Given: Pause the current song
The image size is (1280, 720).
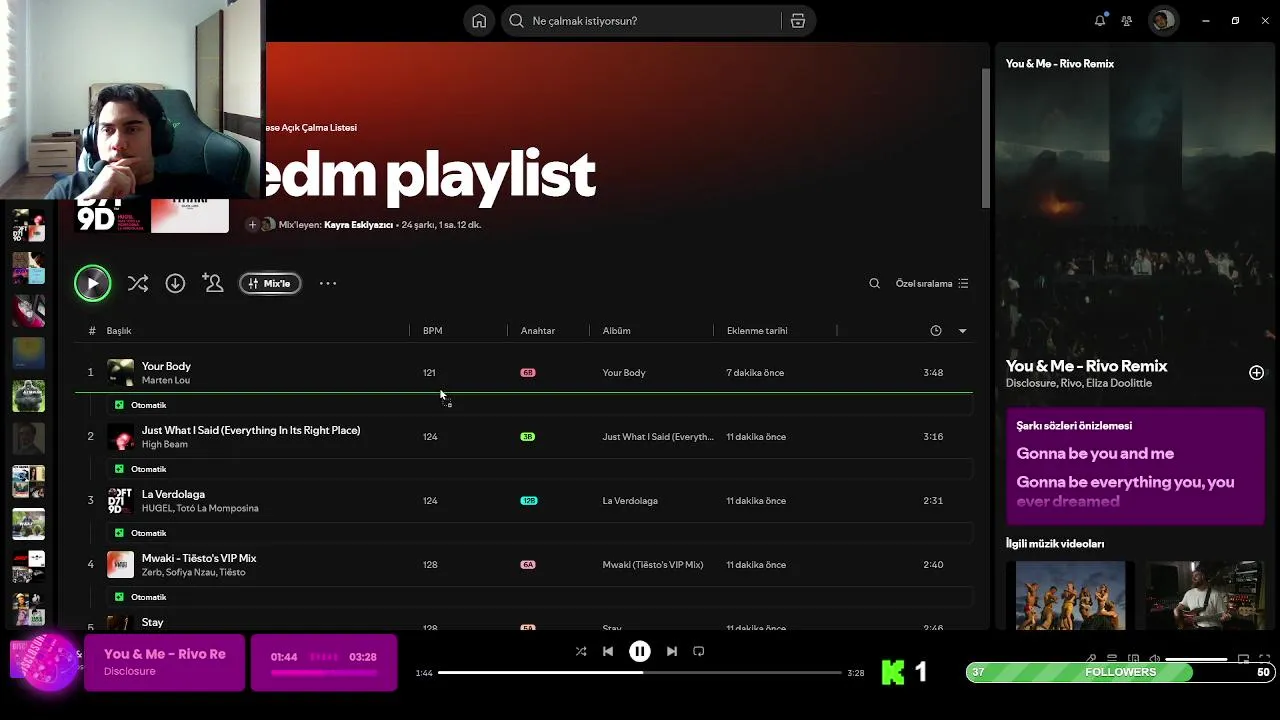Looking at the screenshot, I should (640, 652).
